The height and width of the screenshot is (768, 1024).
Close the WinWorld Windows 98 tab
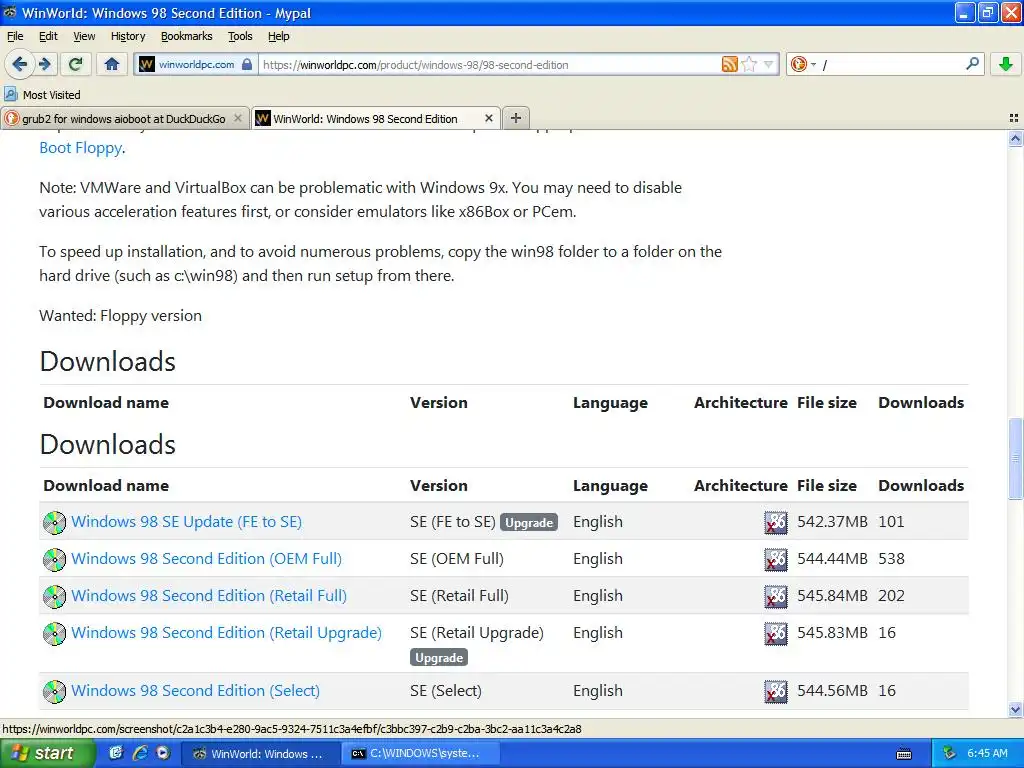coord(488,118)
